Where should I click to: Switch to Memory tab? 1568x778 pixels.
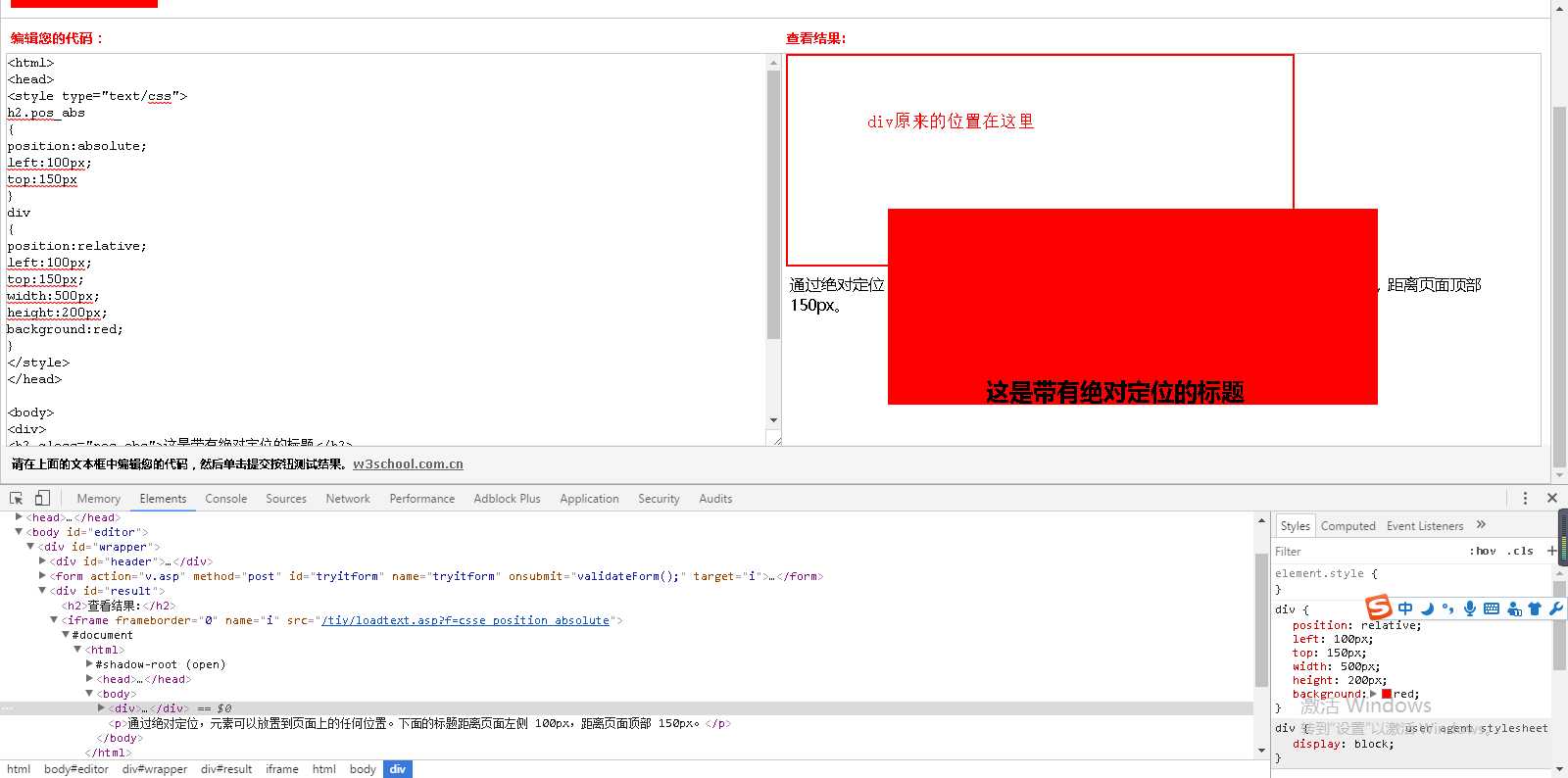(x=99, y=499)
